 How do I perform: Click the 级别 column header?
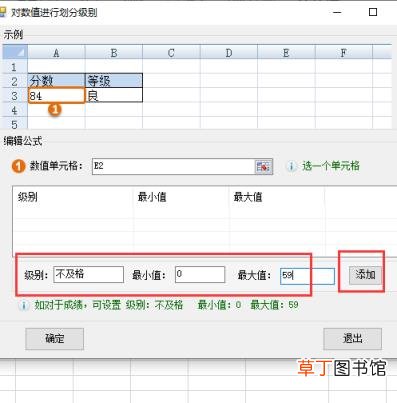click(73, 197)
